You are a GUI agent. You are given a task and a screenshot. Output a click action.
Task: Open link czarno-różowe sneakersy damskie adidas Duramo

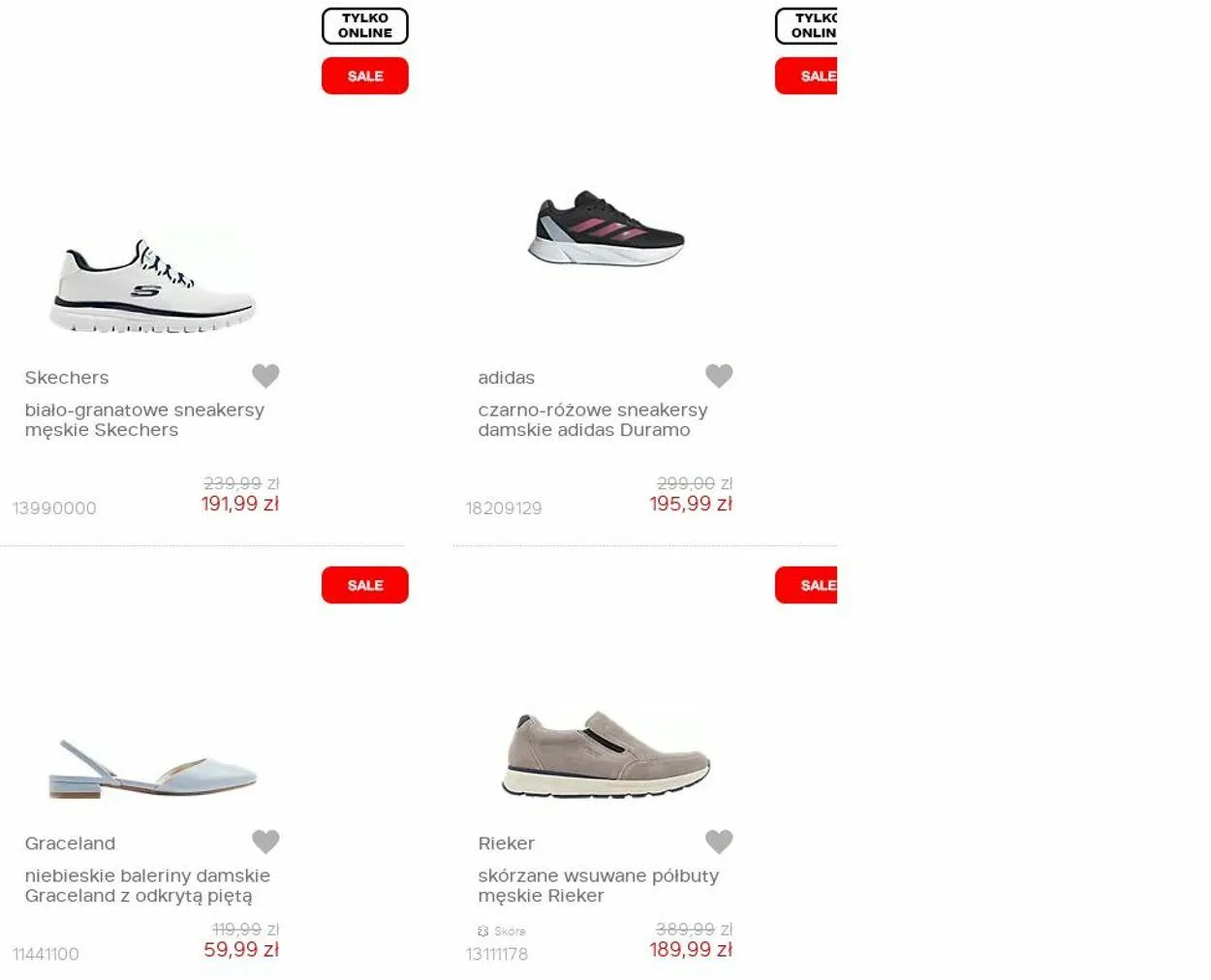point(593,419)
